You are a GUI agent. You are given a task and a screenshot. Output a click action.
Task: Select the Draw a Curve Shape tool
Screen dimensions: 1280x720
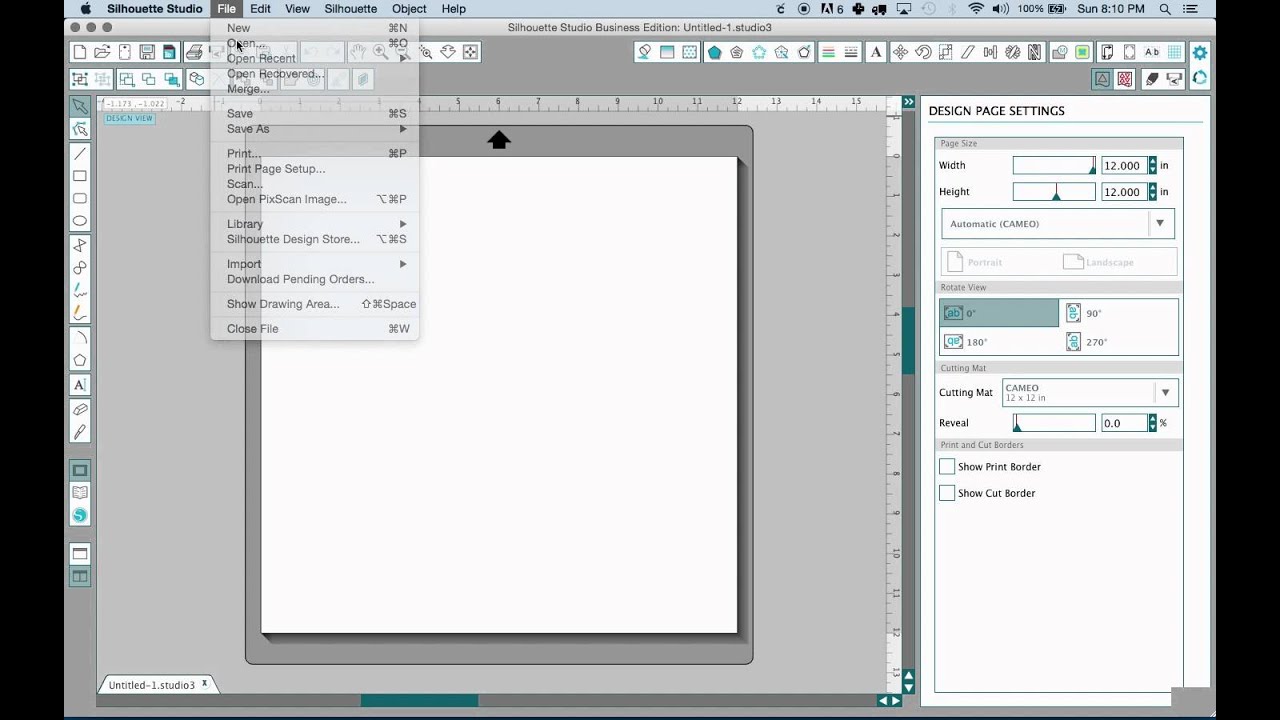pyautogui.click(x=80, y=268)
